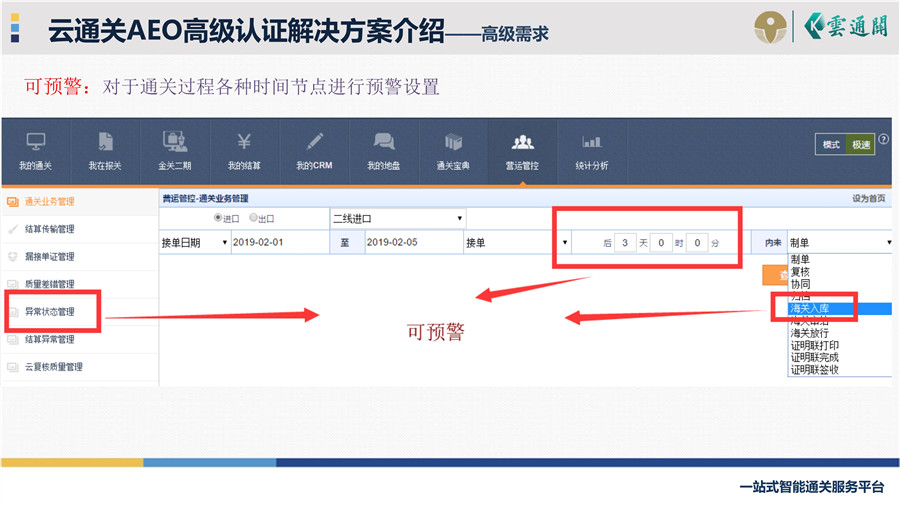
Task: Click the 设为首页 link
Action: (x=868, y=198)
